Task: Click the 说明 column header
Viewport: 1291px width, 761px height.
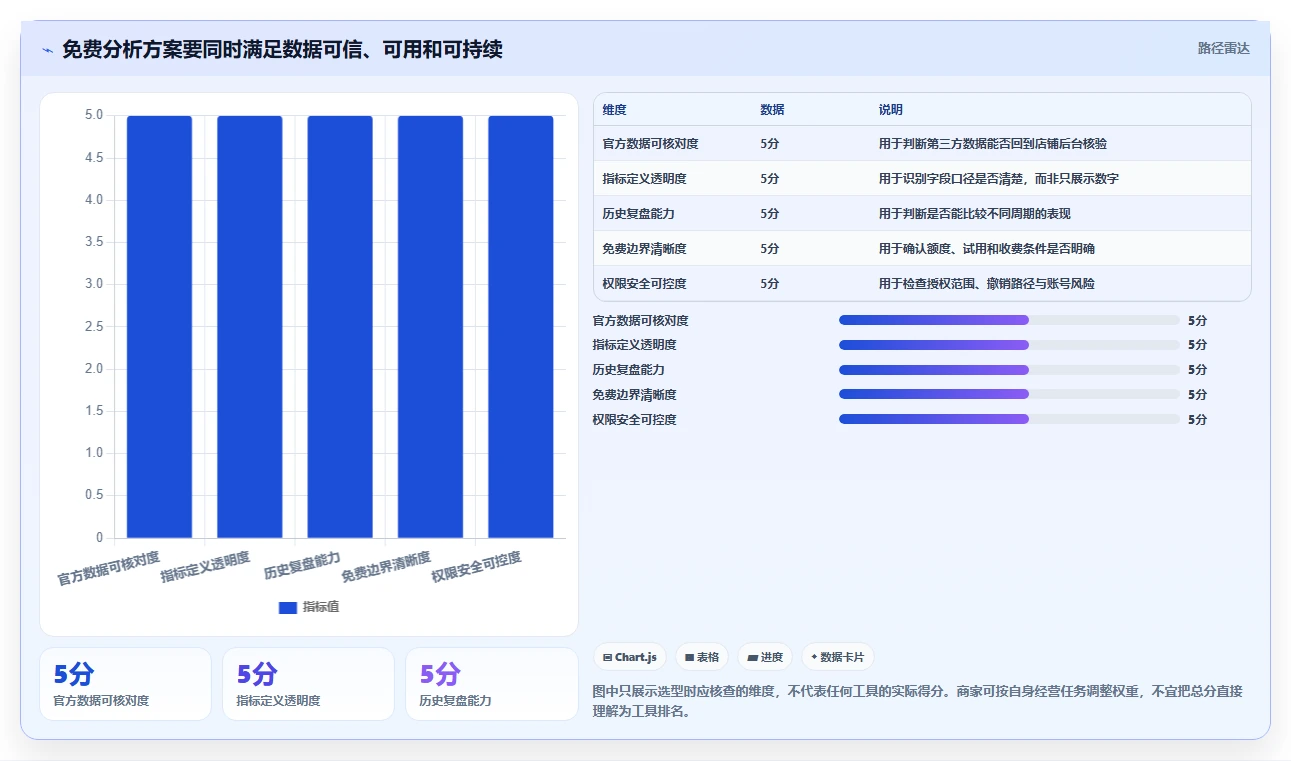Action: pos(890,110)
